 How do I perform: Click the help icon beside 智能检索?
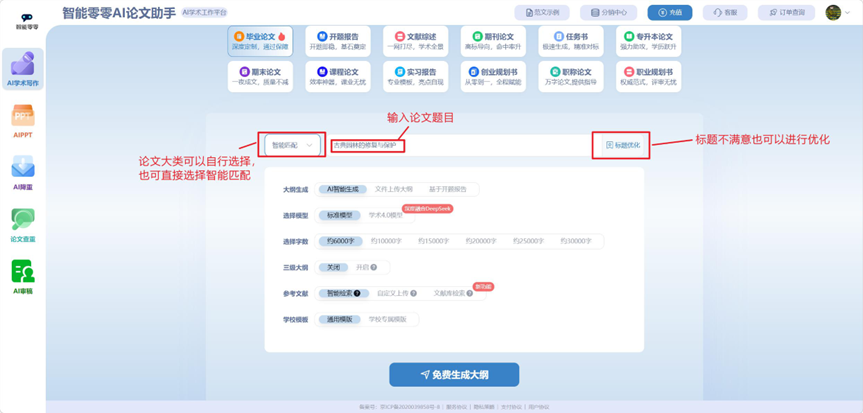(357, 294)
